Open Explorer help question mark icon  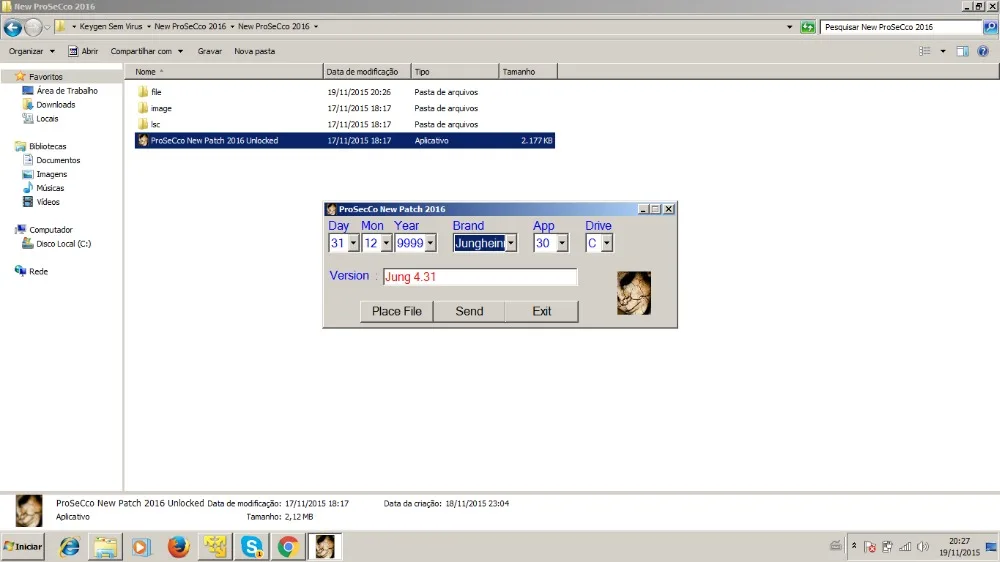pyautogui.click(x=983, y=51)
